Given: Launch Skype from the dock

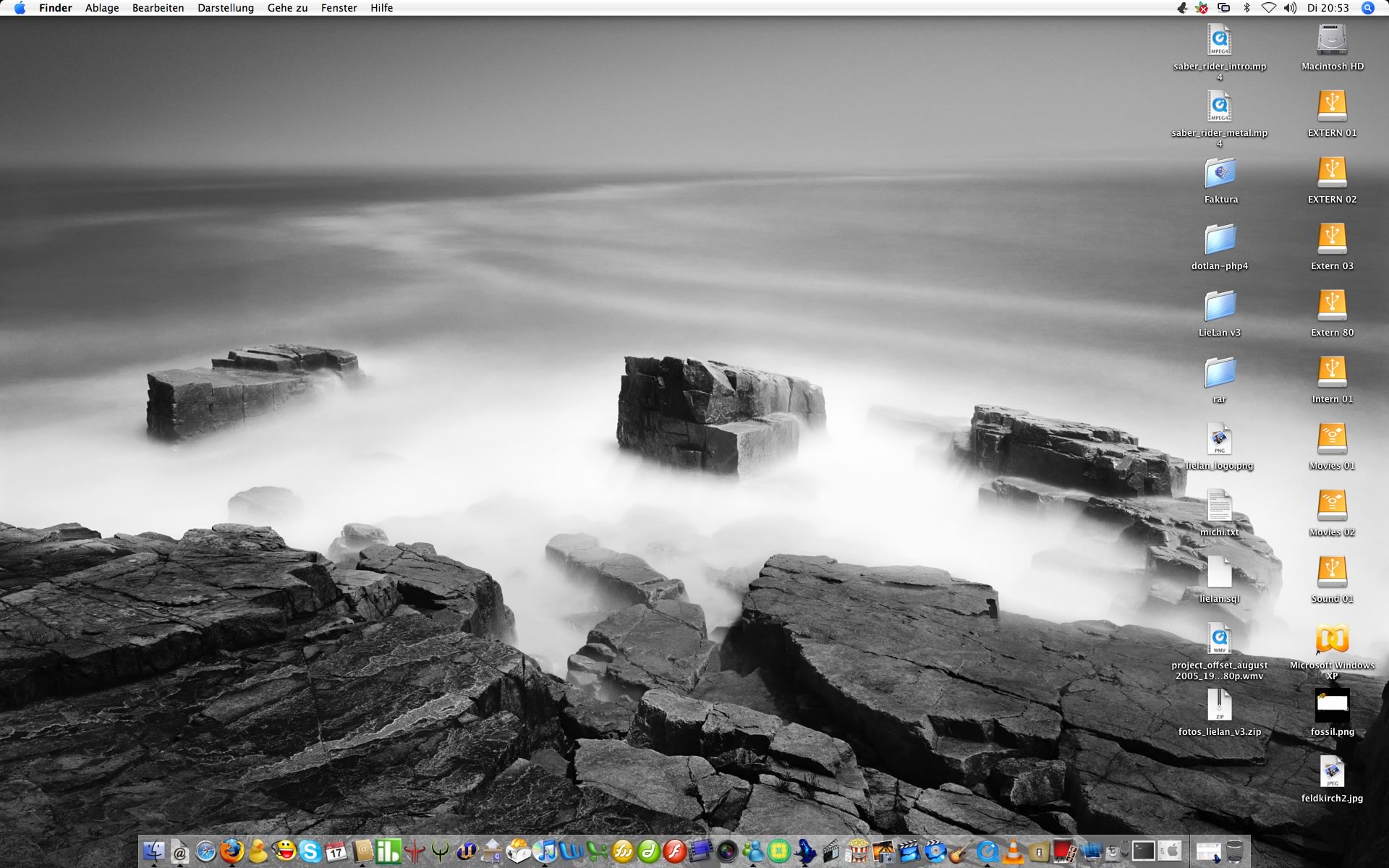Looking at the screenshot, I should click(310, 851).
